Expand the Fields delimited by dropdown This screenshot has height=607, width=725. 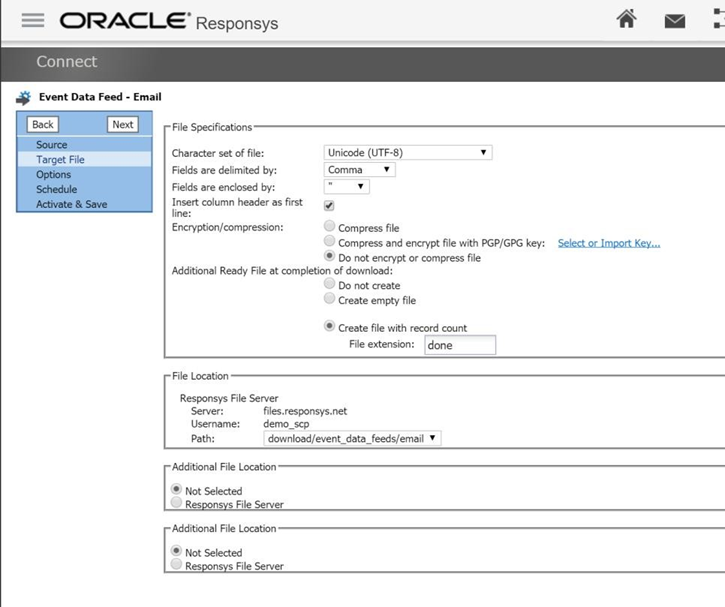click(x=360, y=170)
